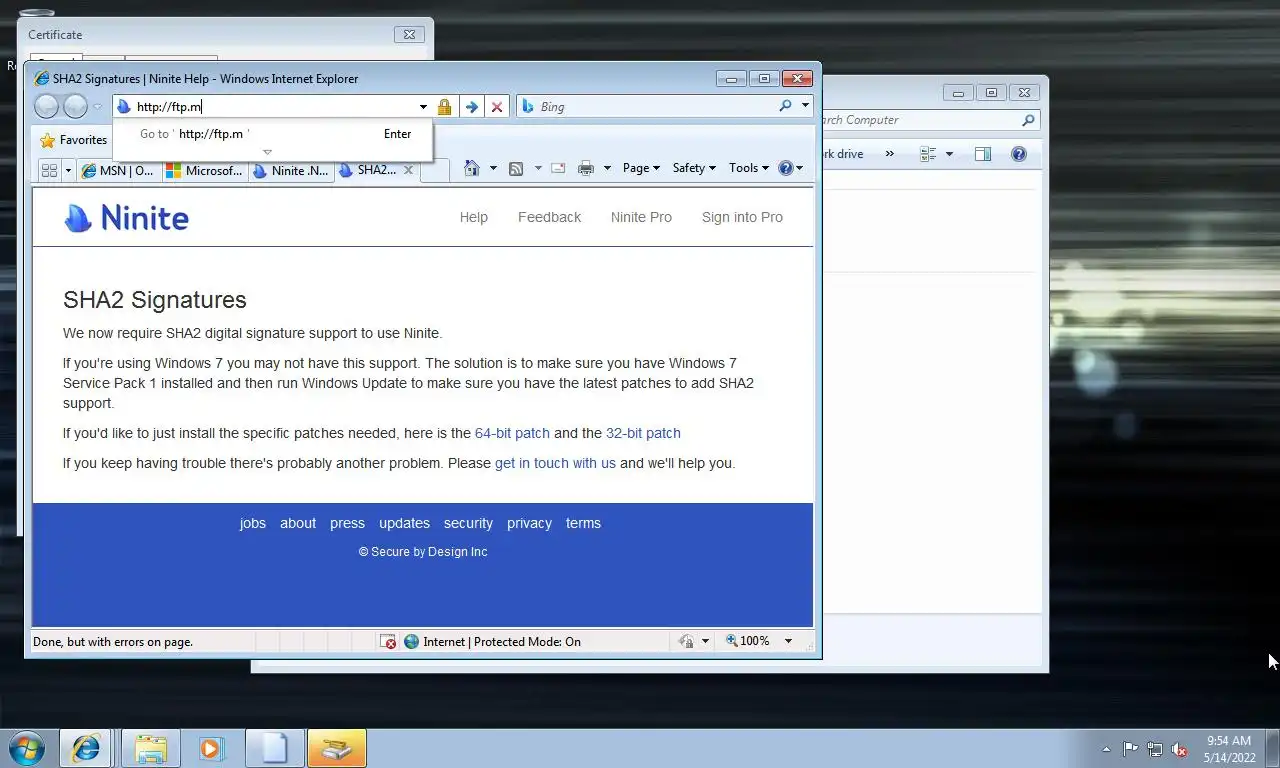Click the Read Mail icon
Screen dimensions: 1280x768
558,168
